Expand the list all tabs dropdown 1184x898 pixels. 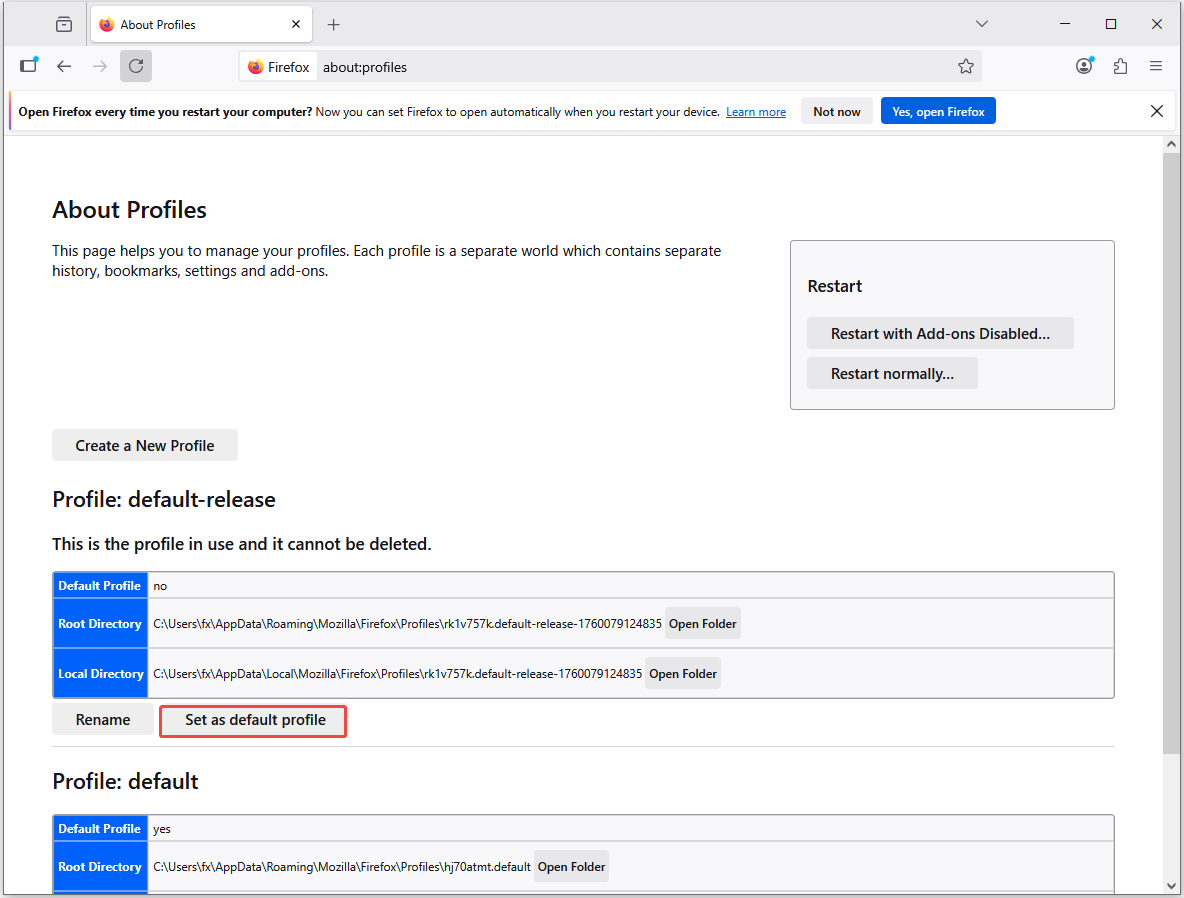point(981,23)
